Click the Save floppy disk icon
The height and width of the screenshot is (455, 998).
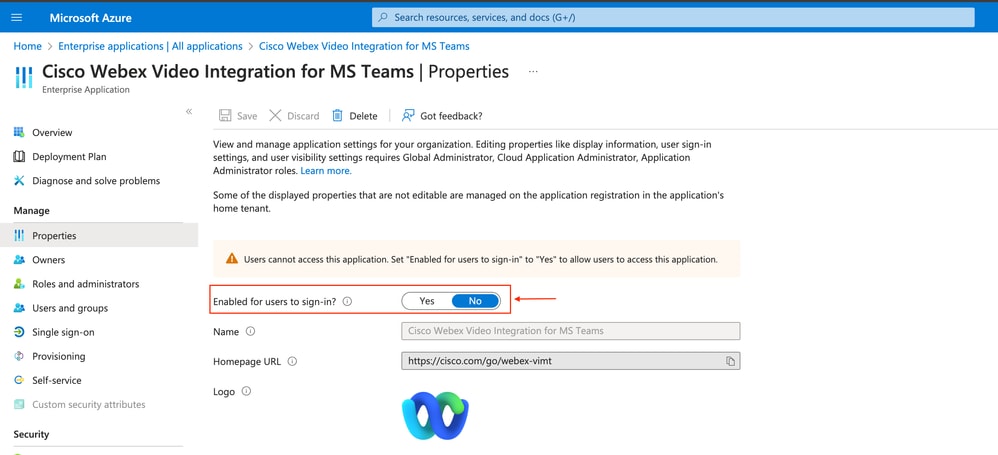point(225,116)
